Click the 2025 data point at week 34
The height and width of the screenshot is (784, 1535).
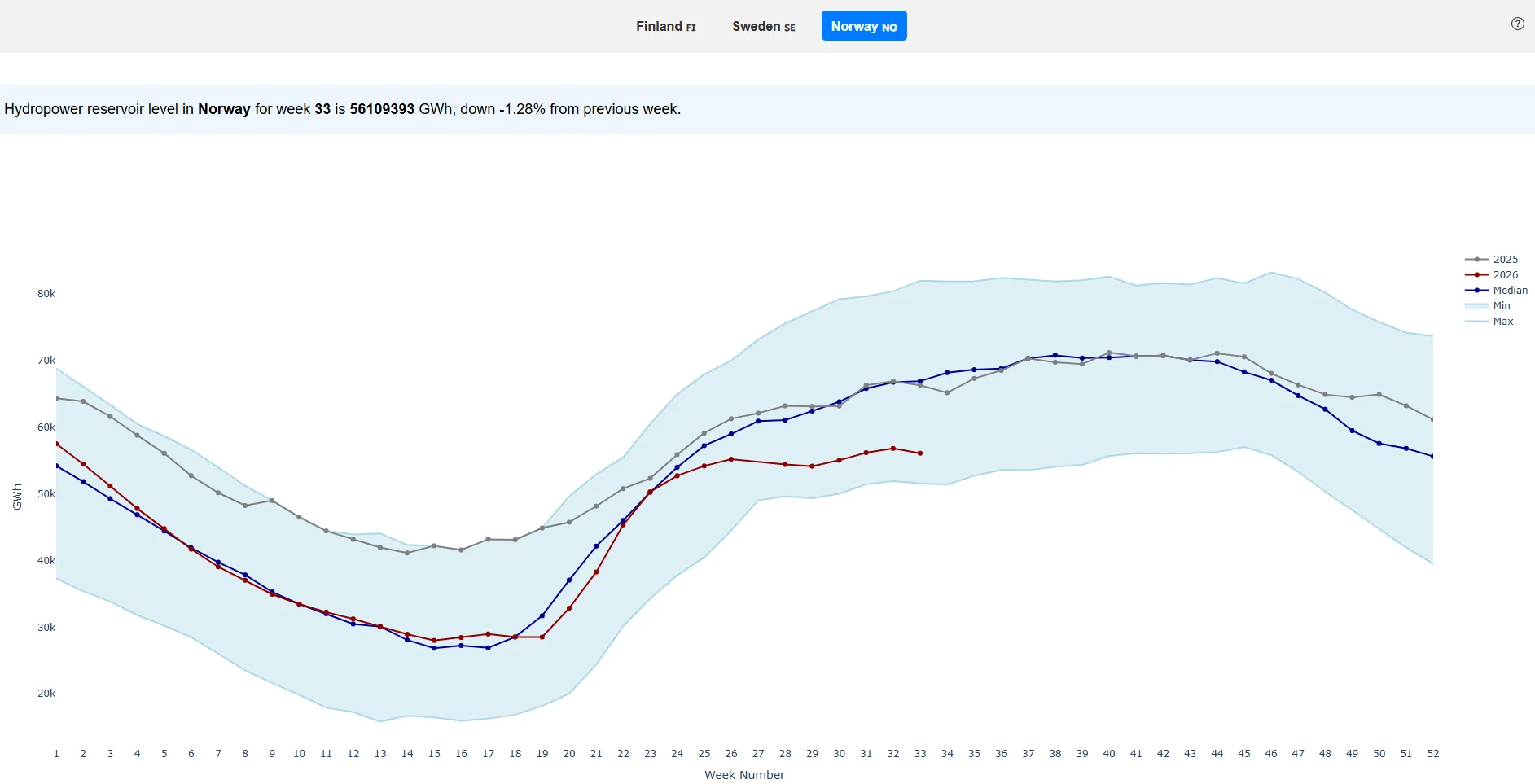pos(947,392)
